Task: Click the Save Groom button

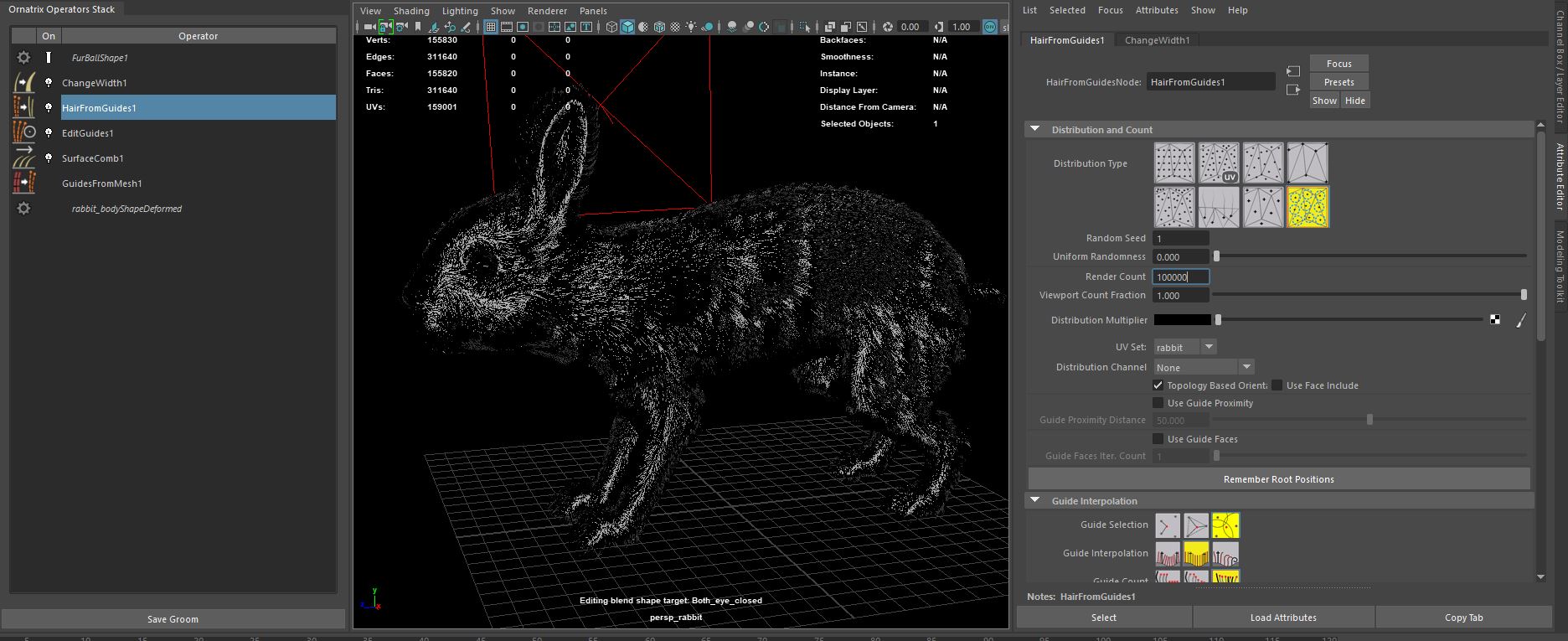Action: click(x=173, y=619)
